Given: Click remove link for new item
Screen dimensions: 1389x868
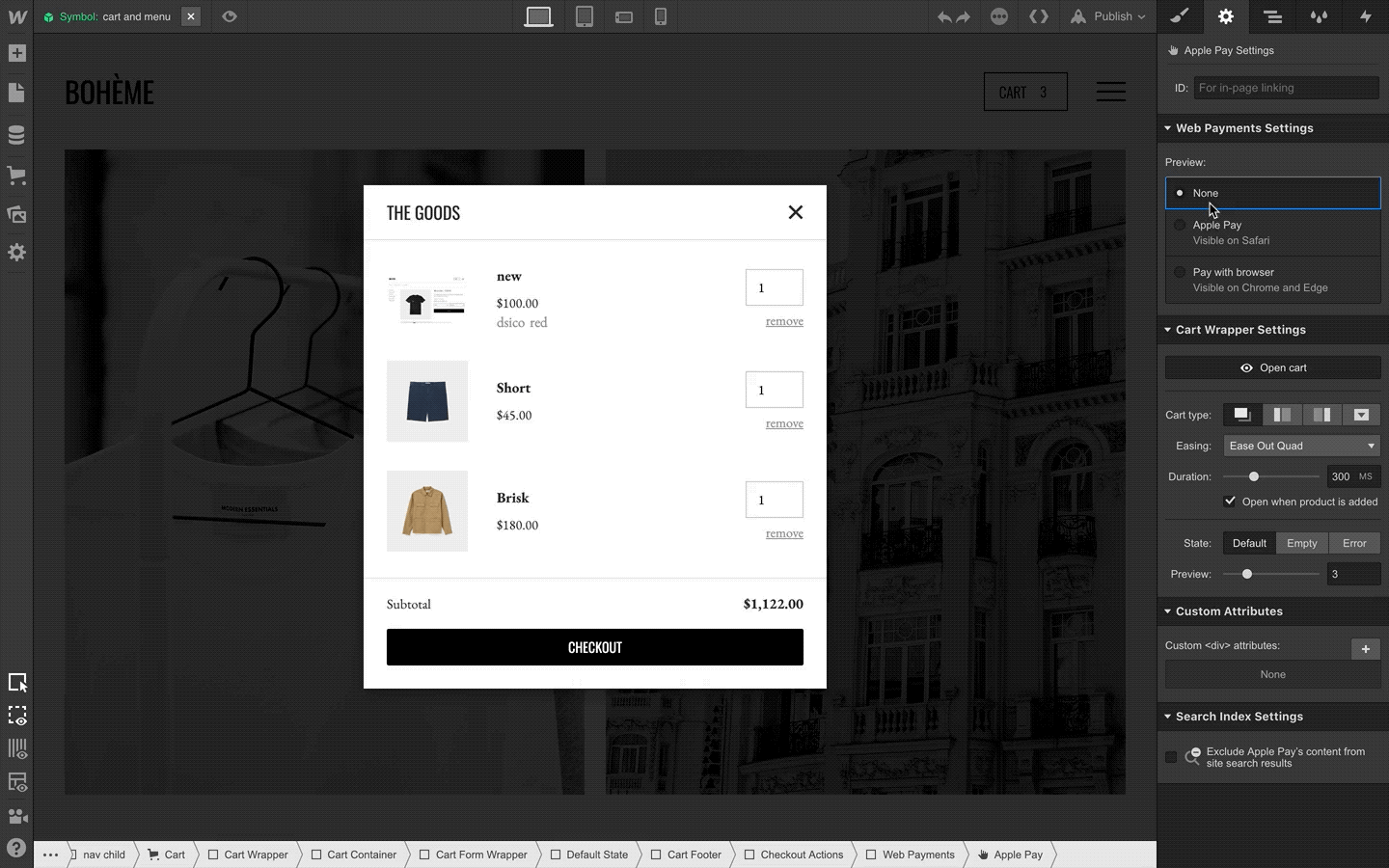Looking at the screenshot, I should point(784,321).
